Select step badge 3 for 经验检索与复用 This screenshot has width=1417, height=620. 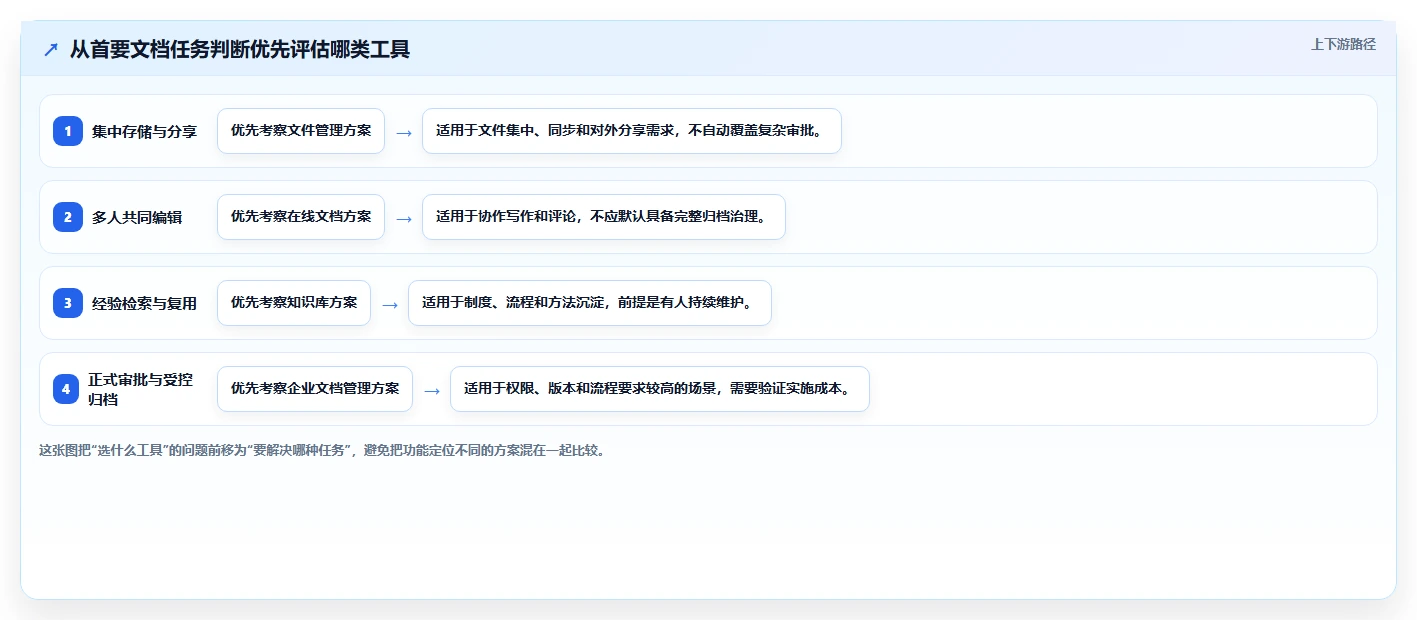pyautogui.click(x=68, y=303)
